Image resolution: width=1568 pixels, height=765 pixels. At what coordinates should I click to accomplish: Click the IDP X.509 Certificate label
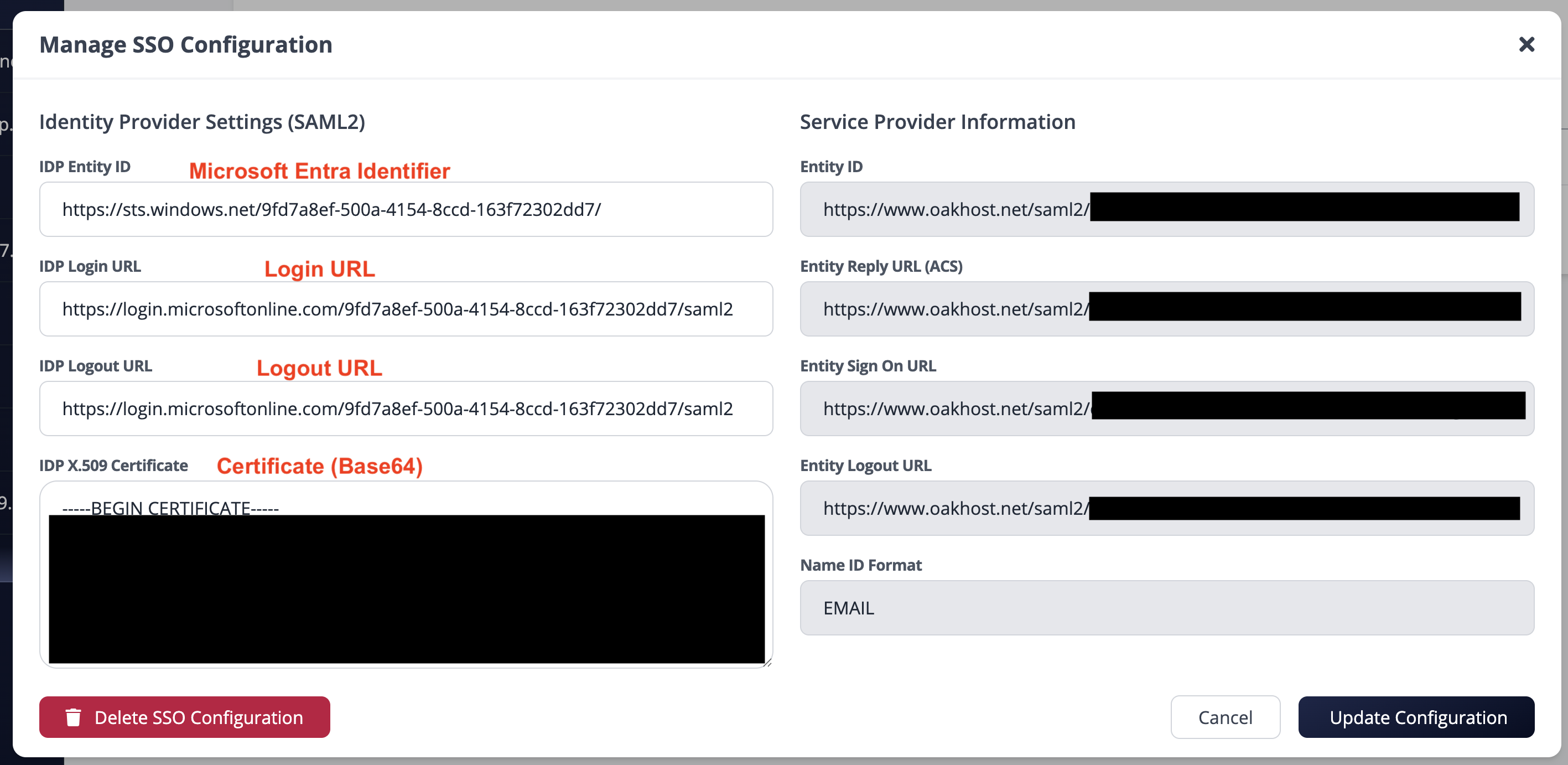coord(114,466)
